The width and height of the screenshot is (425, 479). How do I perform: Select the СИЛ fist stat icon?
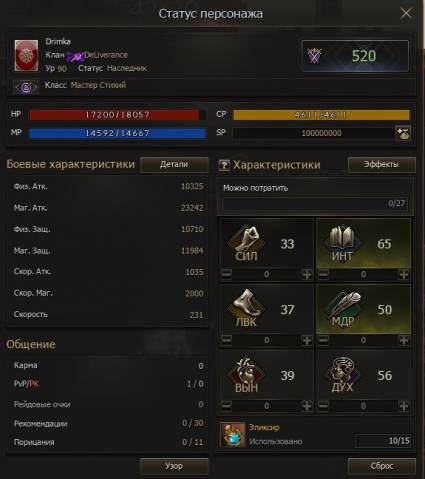[x=247, y=243]
